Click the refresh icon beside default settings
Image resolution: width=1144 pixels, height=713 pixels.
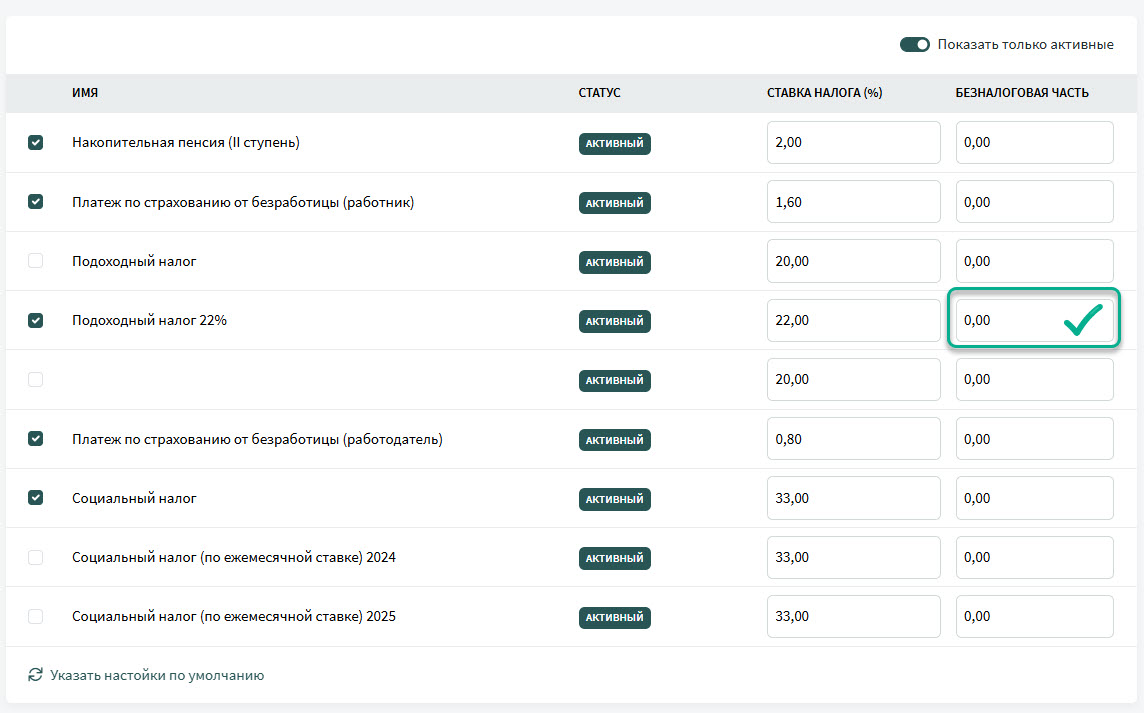point(35,675)
